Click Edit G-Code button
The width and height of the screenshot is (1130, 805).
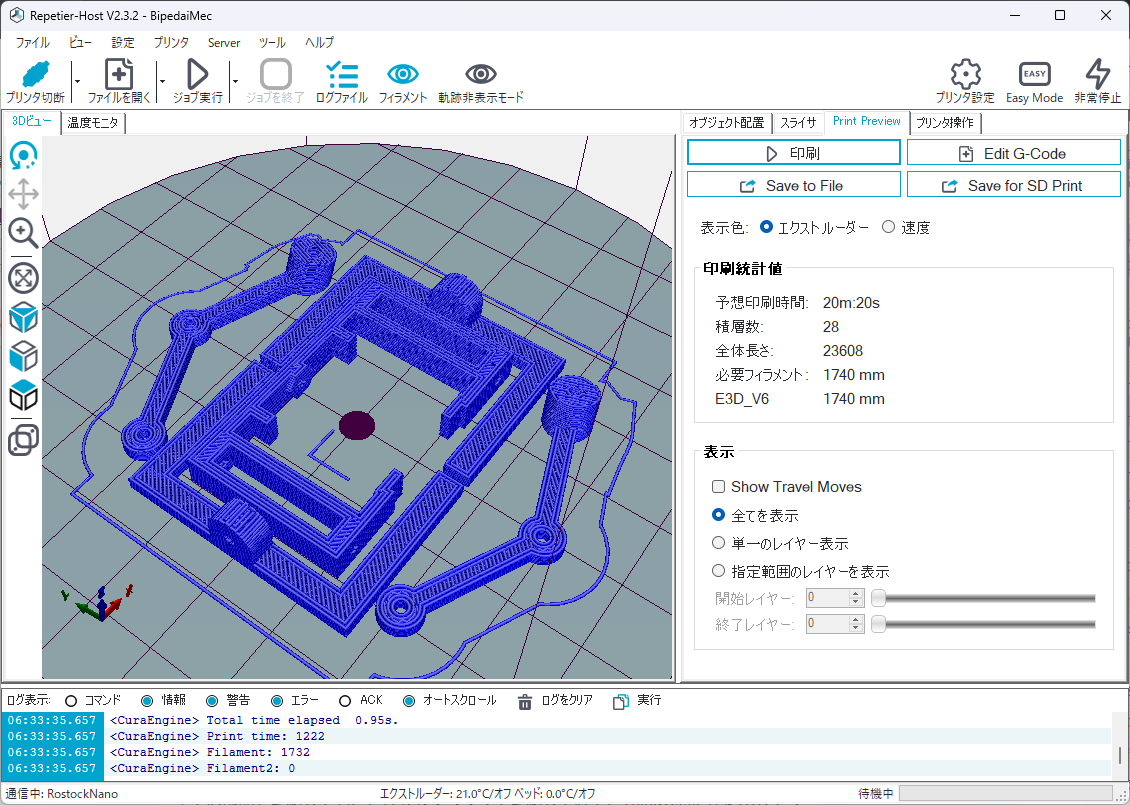1013,153
